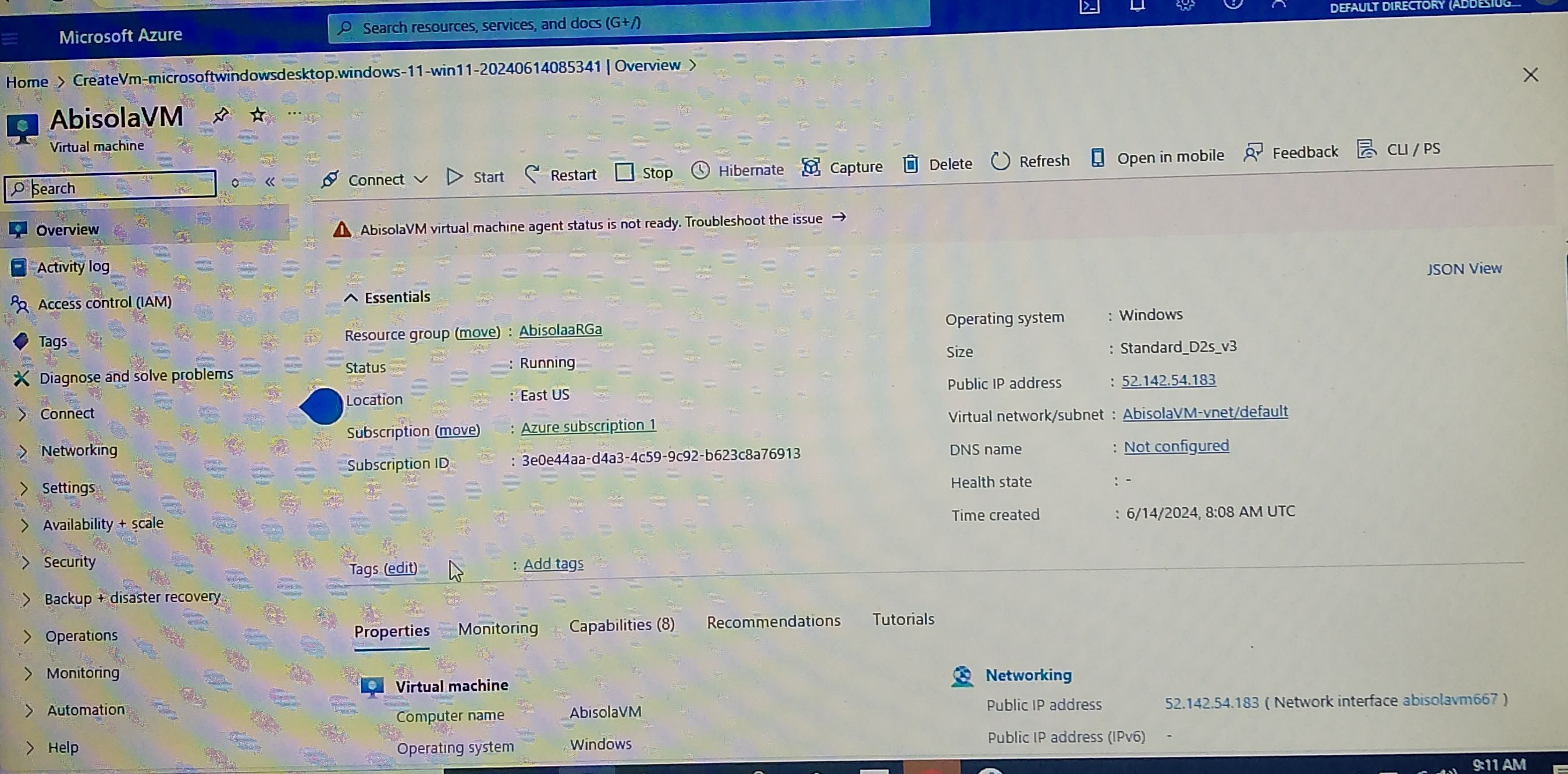Open the Capabilities (8) tab
Screen dimensions: 1568x774
click(x=621, y=625)
